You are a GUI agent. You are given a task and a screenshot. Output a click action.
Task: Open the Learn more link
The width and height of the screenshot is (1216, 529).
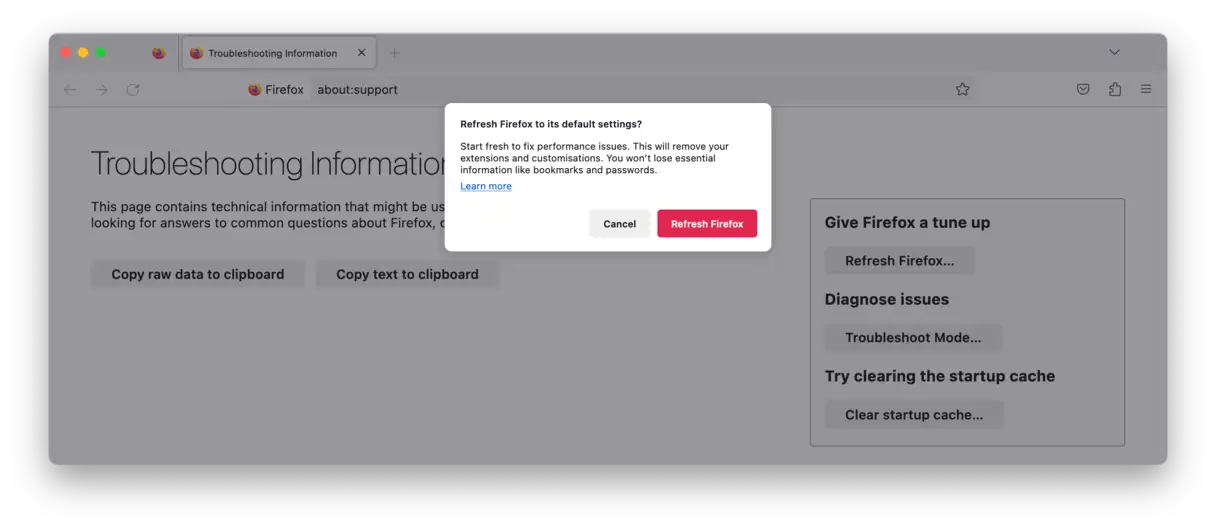click(x=486, y=186)
